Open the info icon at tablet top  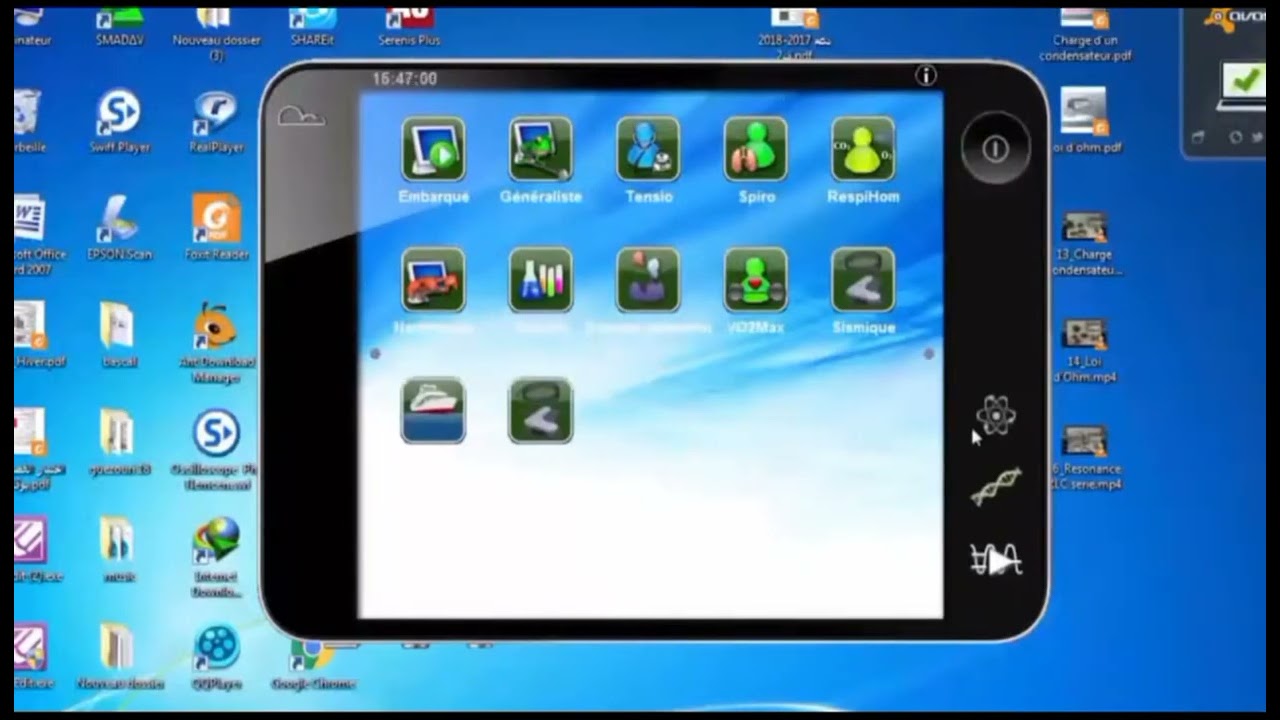click(x=926, y=75)
